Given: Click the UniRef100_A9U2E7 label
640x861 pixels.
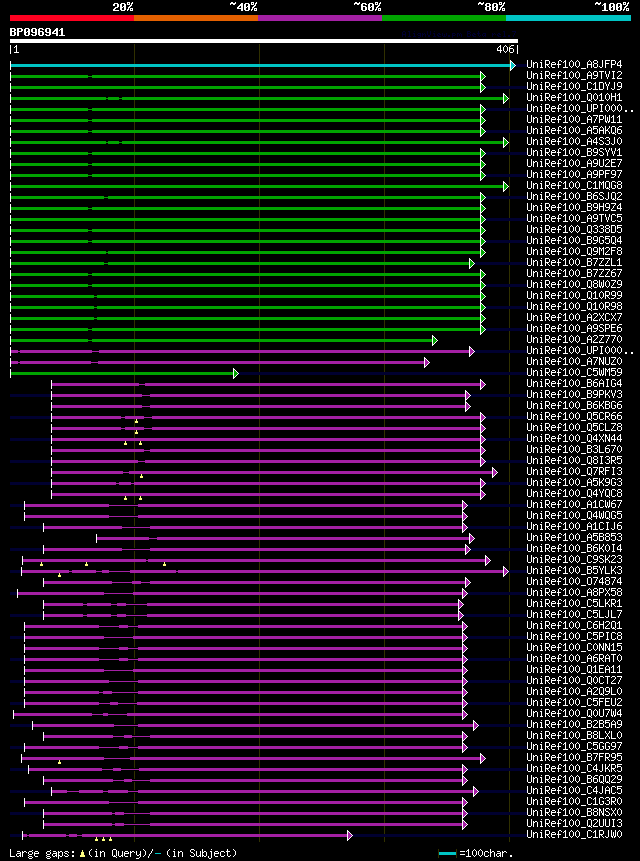Looking at the screenshot, I should pos(574,163).
